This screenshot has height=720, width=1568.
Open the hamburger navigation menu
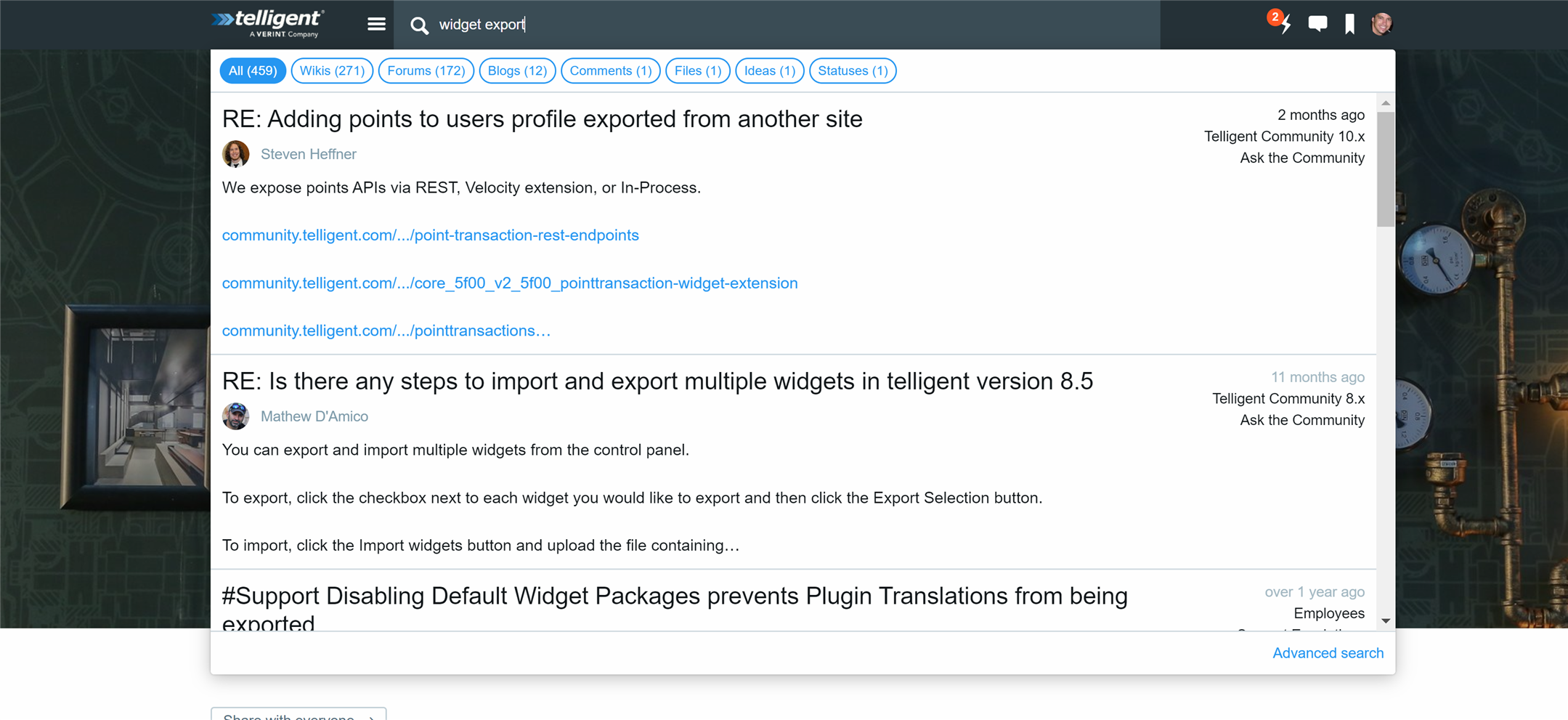[376, 25]
